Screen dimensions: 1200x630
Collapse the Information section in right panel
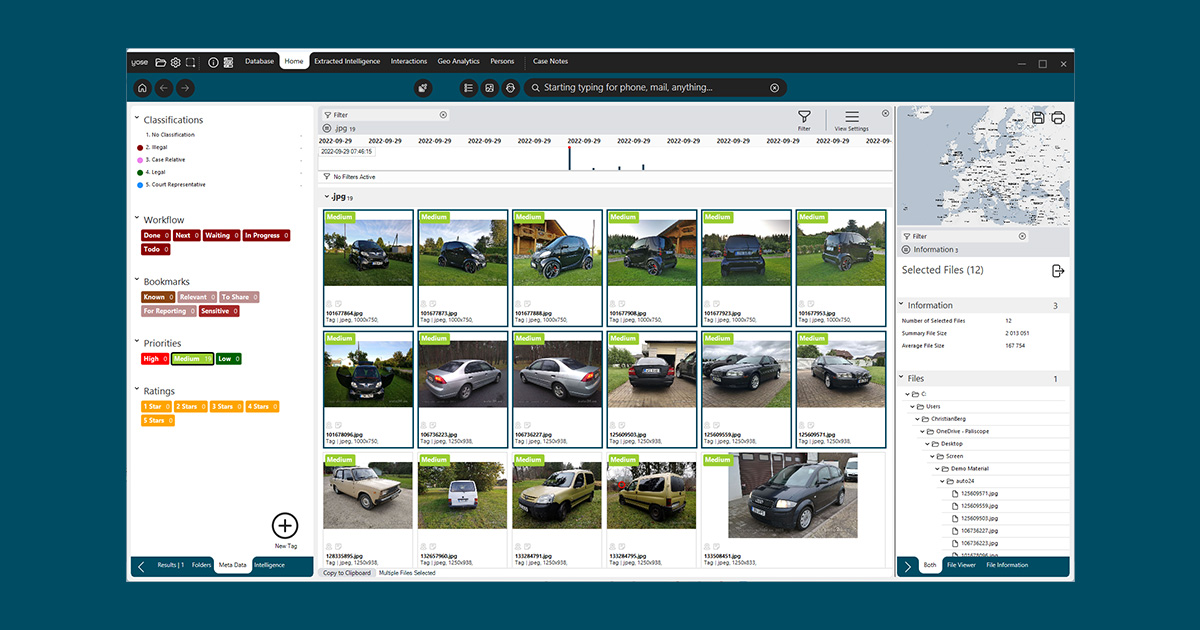[901, 305]
